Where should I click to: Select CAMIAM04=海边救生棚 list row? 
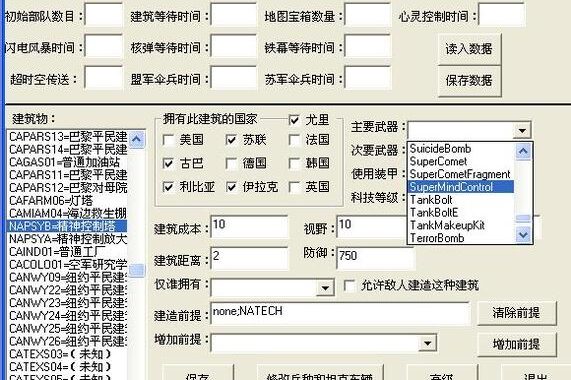pyautogui.click(x=68, y=213)
